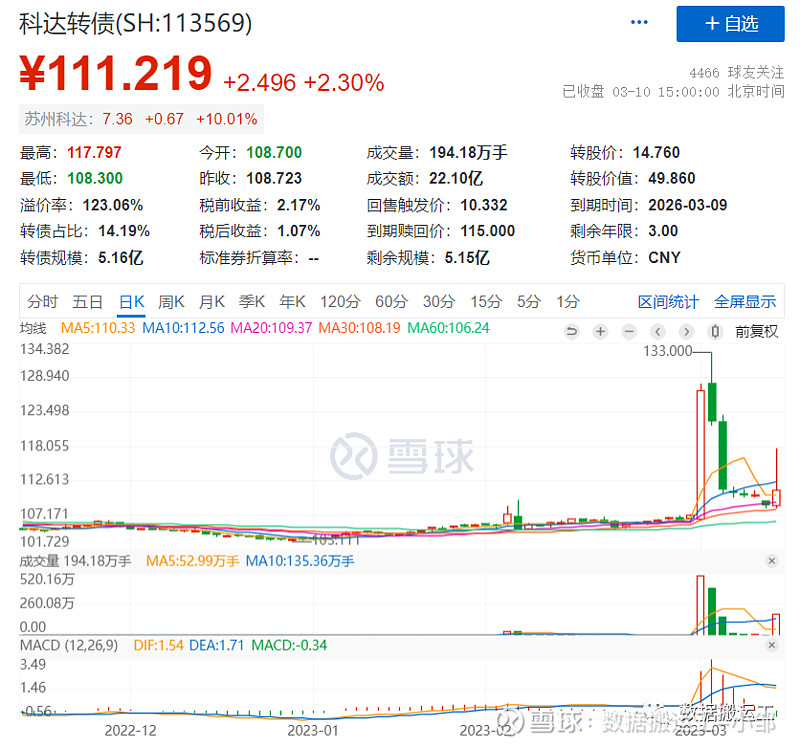Click the 2022-12 date axis label
The height and width of the screenshot is (747, 800).
coord(130,731)
